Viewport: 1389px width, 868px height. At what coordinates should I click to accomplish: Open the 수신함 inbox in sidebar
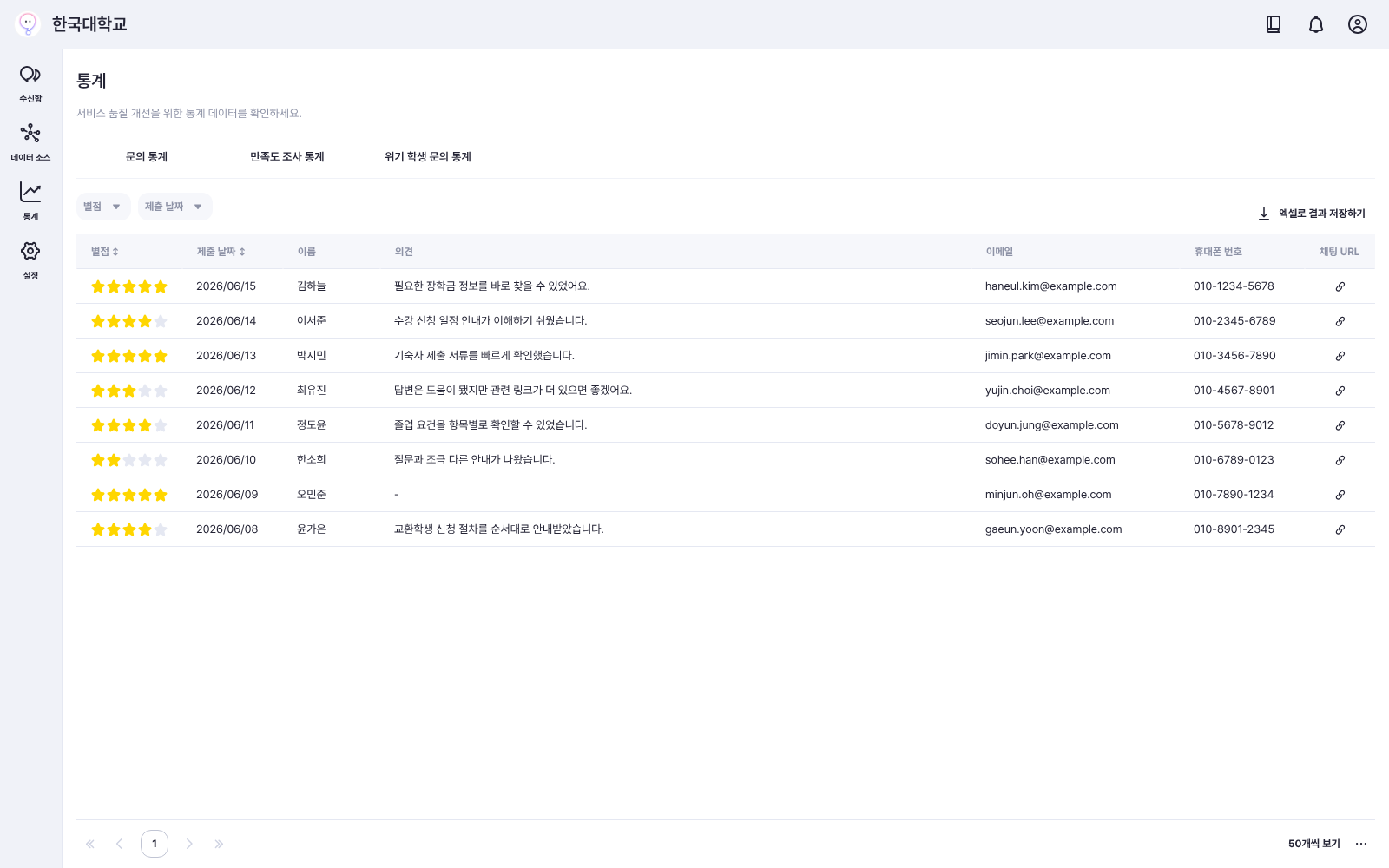(30, 83)
